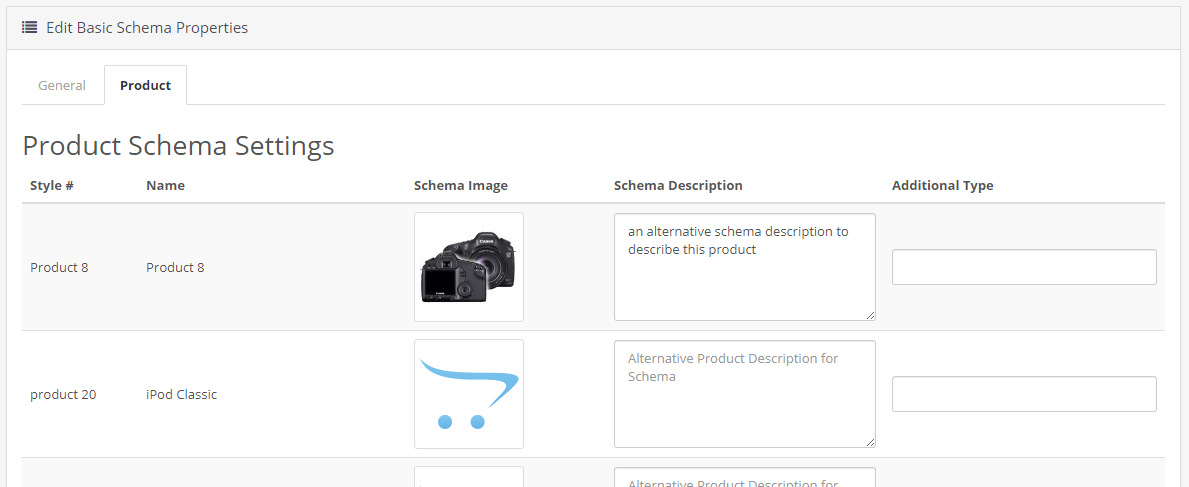Screen dimensions: 1189x487
Task: Open the cart placeholder image for iPod Classic
Action: [469, 394]
